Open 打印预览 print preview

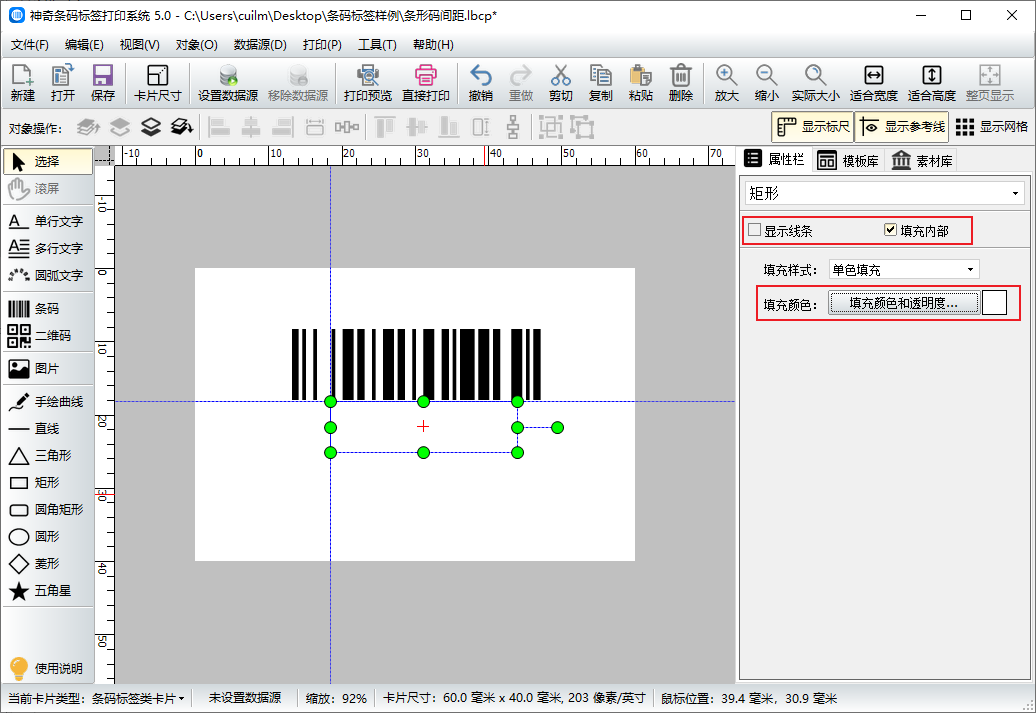(x=367, y=83)
